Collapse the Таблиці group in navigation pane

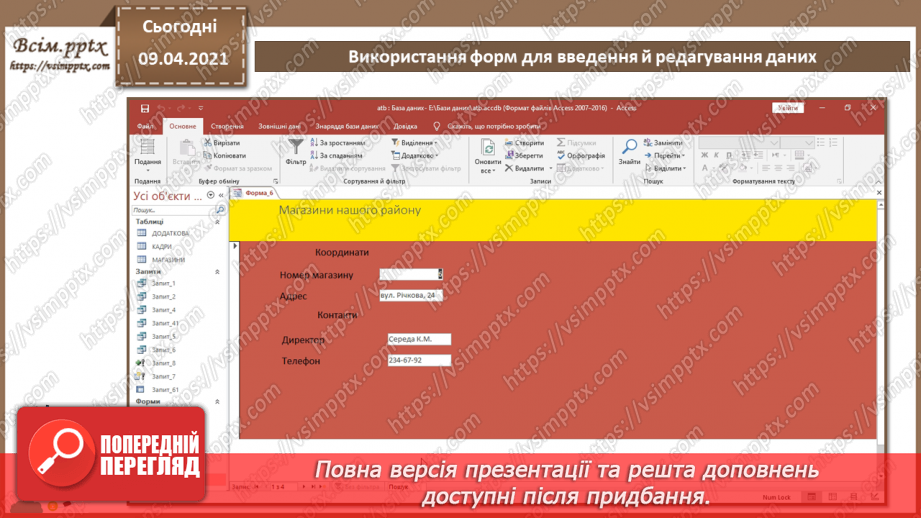pos(218,222)
